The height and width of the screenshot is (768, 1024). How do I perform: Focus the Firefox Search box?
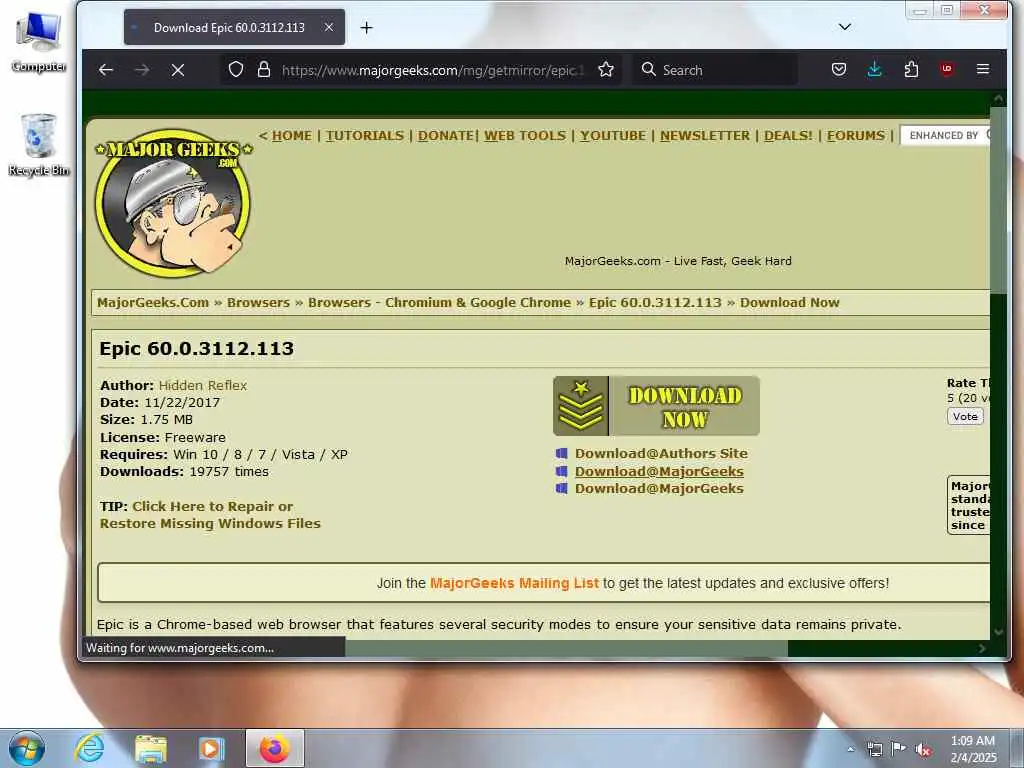coord(715,70)
